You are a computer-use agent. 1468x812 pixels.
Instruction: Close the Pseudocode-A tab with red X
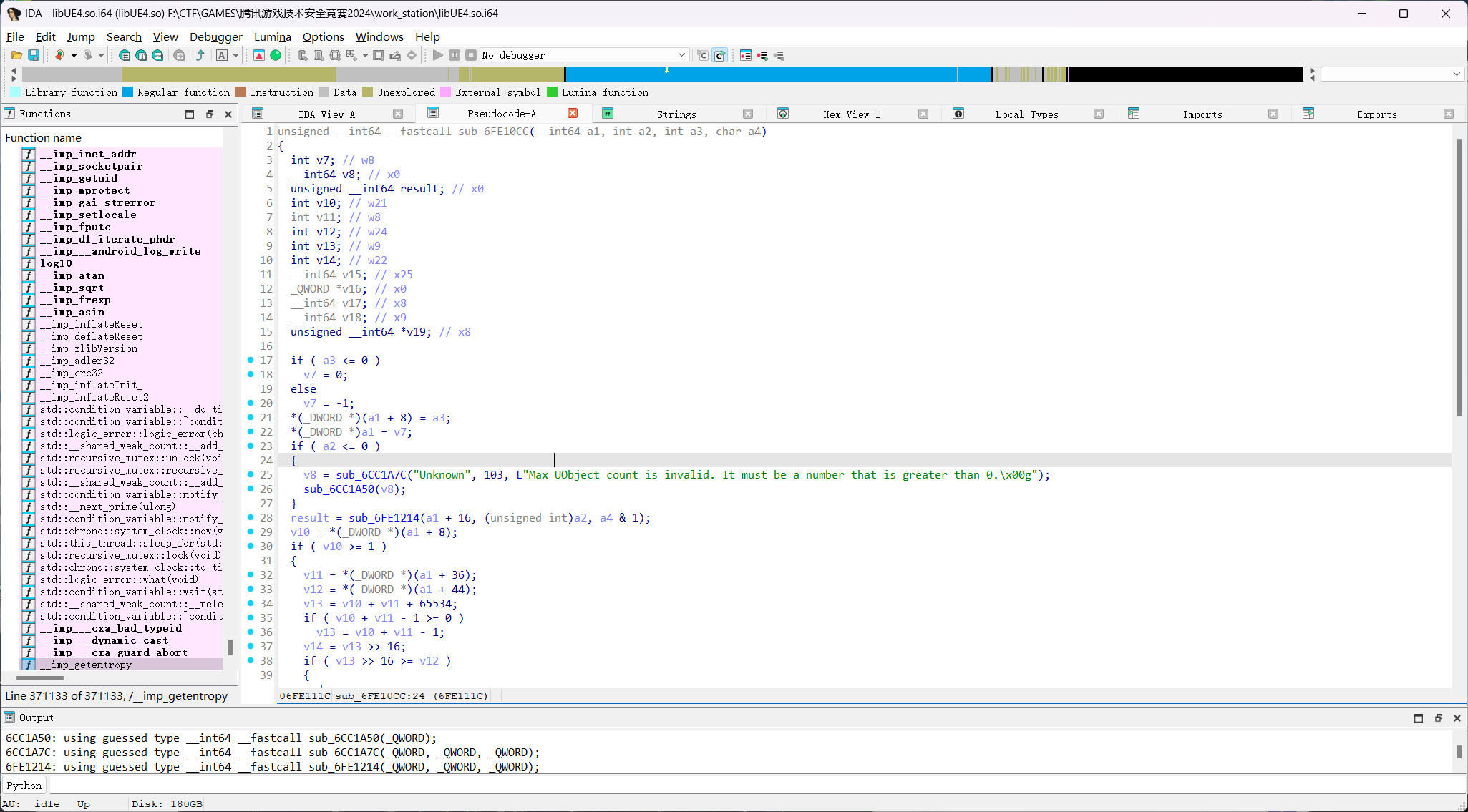coord(573,113)
